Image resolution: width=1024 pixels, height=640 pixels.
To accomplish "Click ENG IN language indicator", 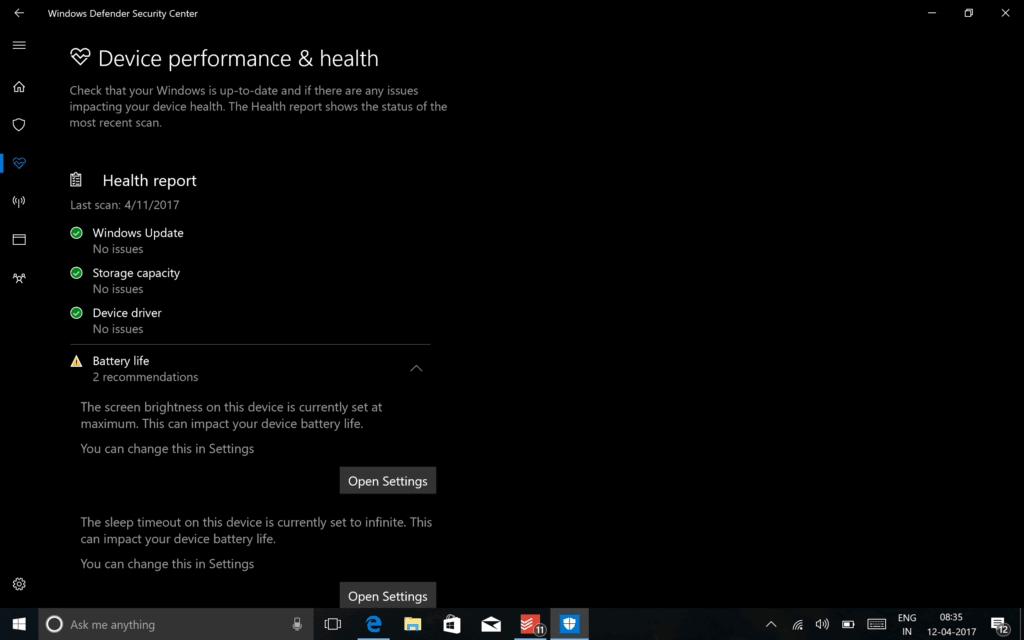I will click(907, 624).
